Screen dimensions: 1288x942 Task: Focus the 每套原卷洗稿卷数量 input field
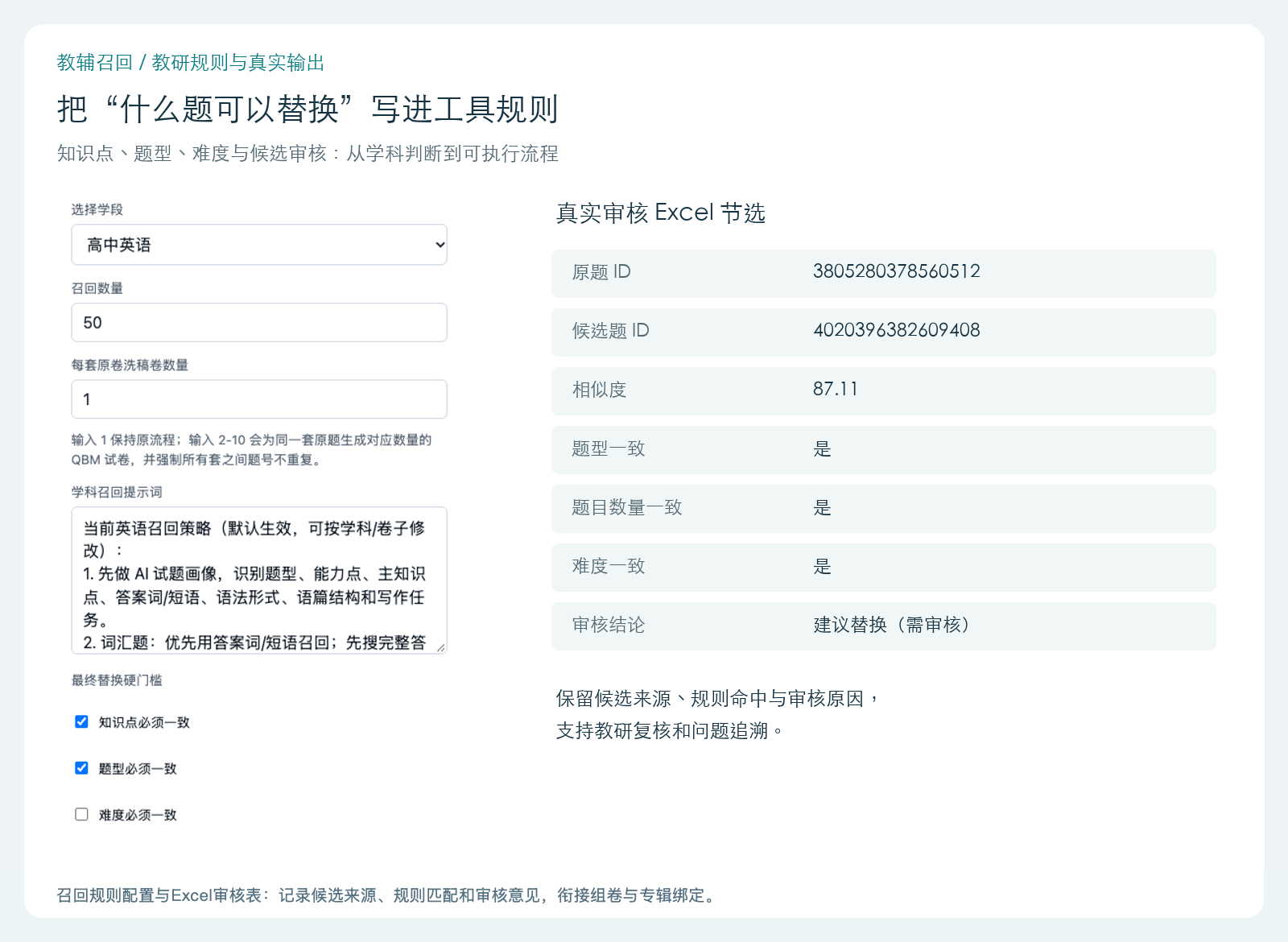coord(259,399)
